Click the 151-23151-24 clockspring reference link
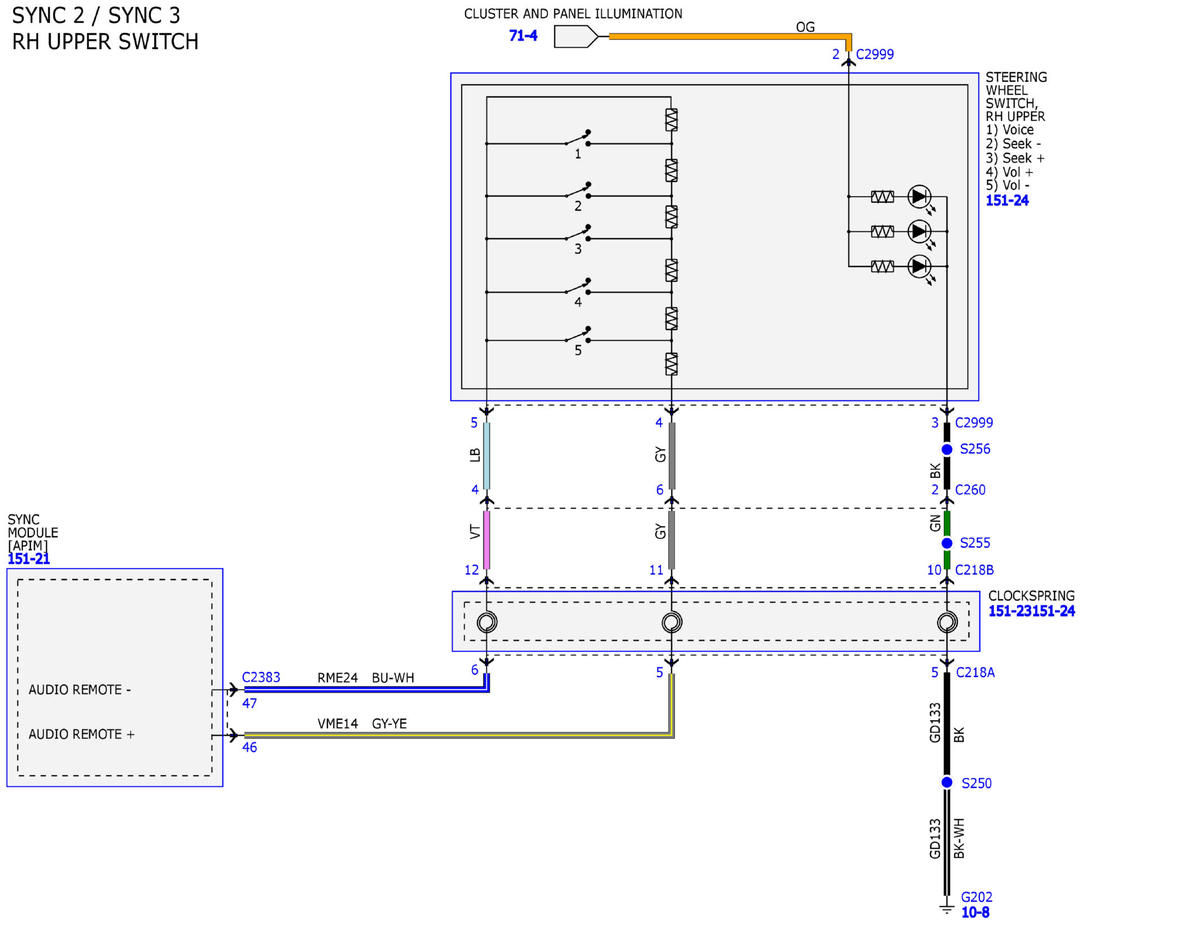The height and width of the screenshot is (927, 1200). click(1032, 611)
